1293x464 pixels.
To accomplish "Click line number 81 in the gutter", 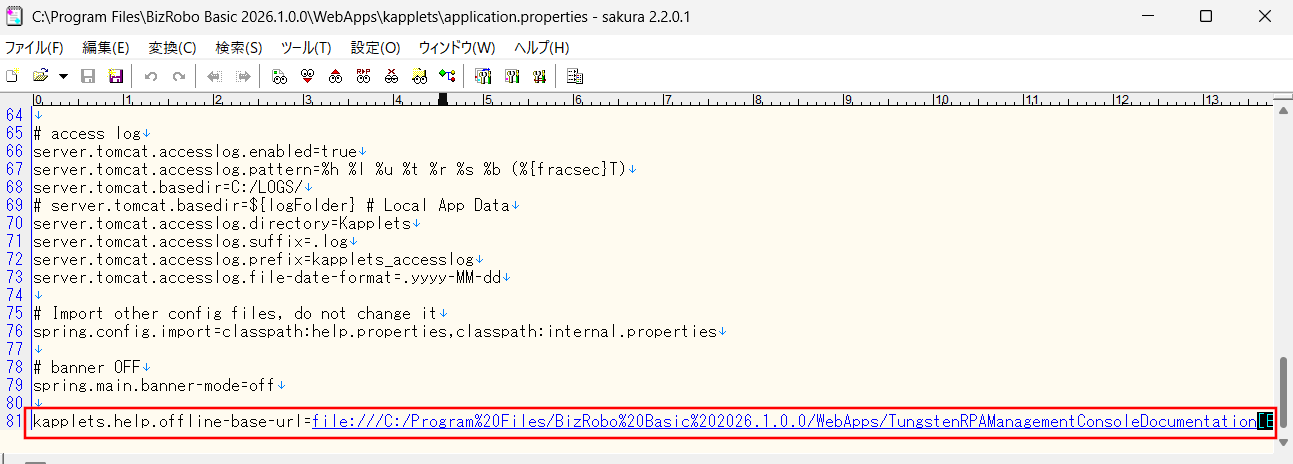I will [15, 422].
